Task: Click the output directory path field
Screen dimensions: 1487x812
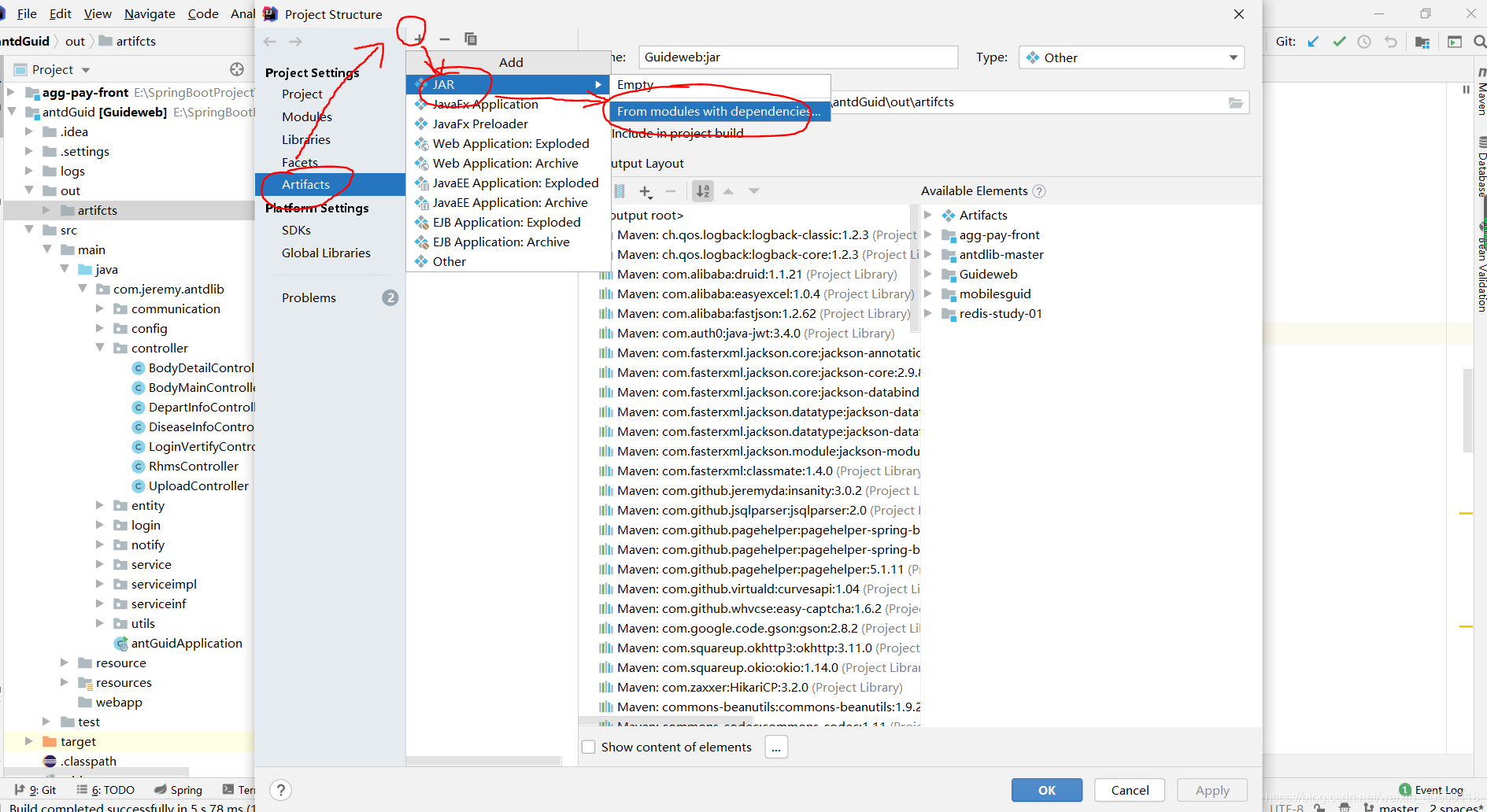Action: click(x=1027, y=102)
